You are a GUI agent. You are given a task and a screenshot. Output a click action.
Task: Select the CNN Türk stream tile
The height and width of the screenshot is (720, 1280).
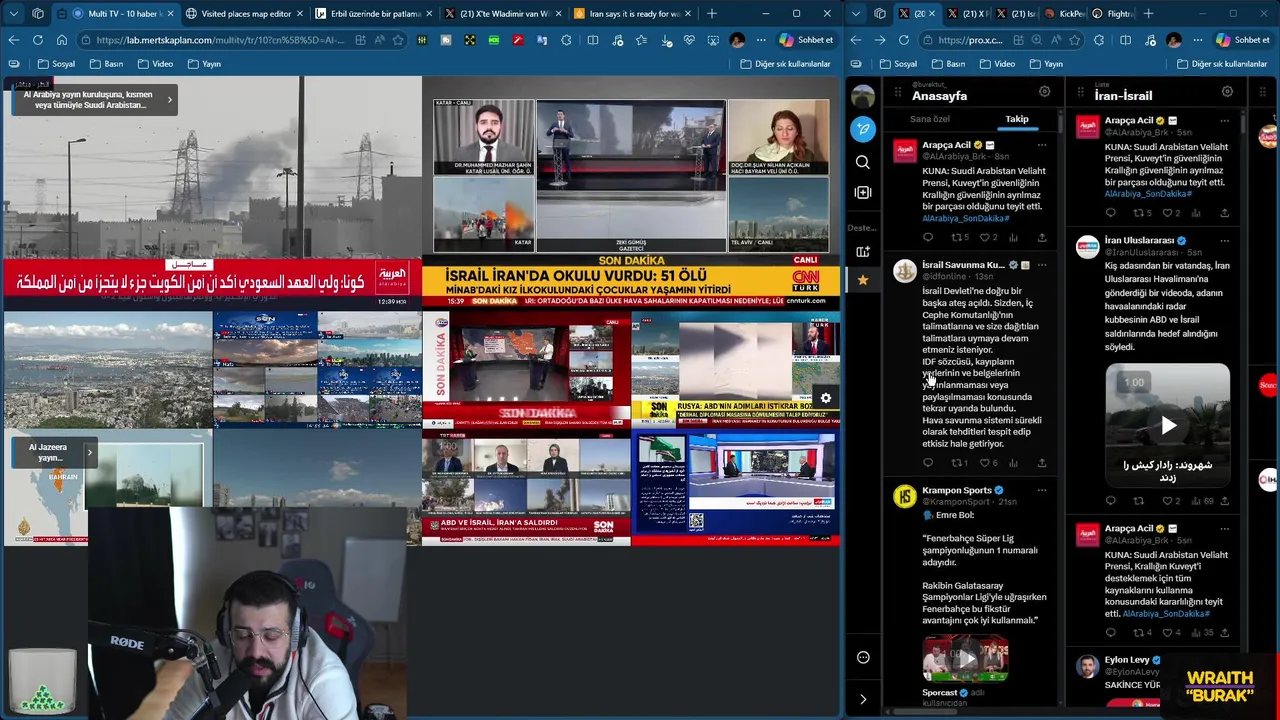[631, 191]
